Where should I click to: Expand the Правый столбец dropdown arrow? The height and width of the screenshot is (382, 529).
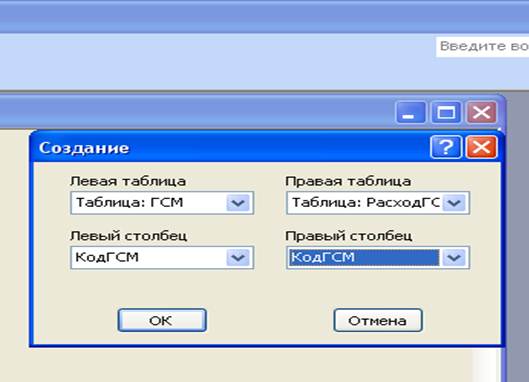coord(454,257)
